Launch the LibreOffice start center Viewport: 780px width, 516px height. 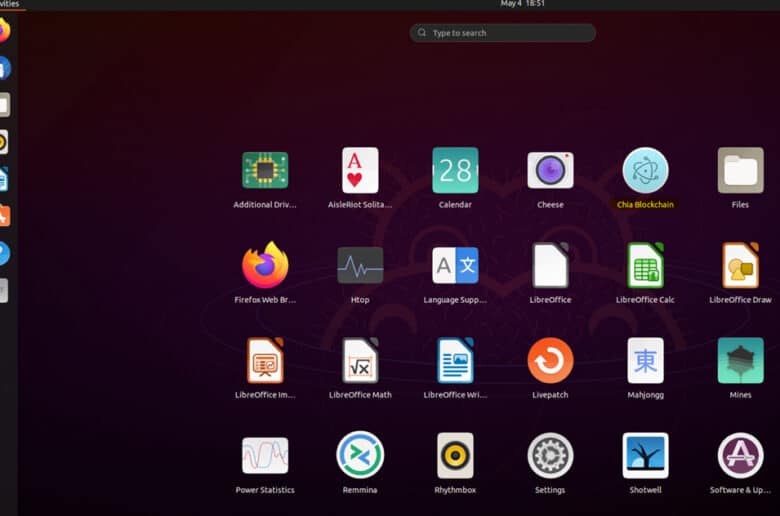click(550, 265)
